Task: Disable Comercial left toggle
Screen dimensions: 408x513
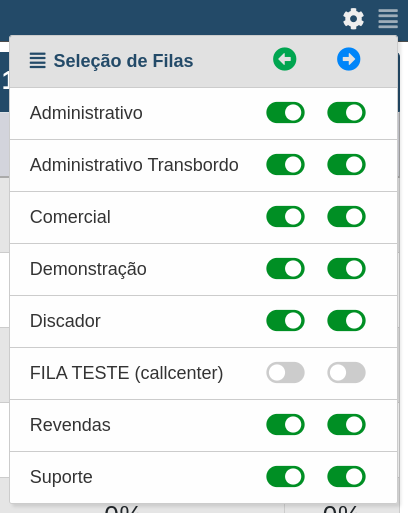Action: (285, 217)
